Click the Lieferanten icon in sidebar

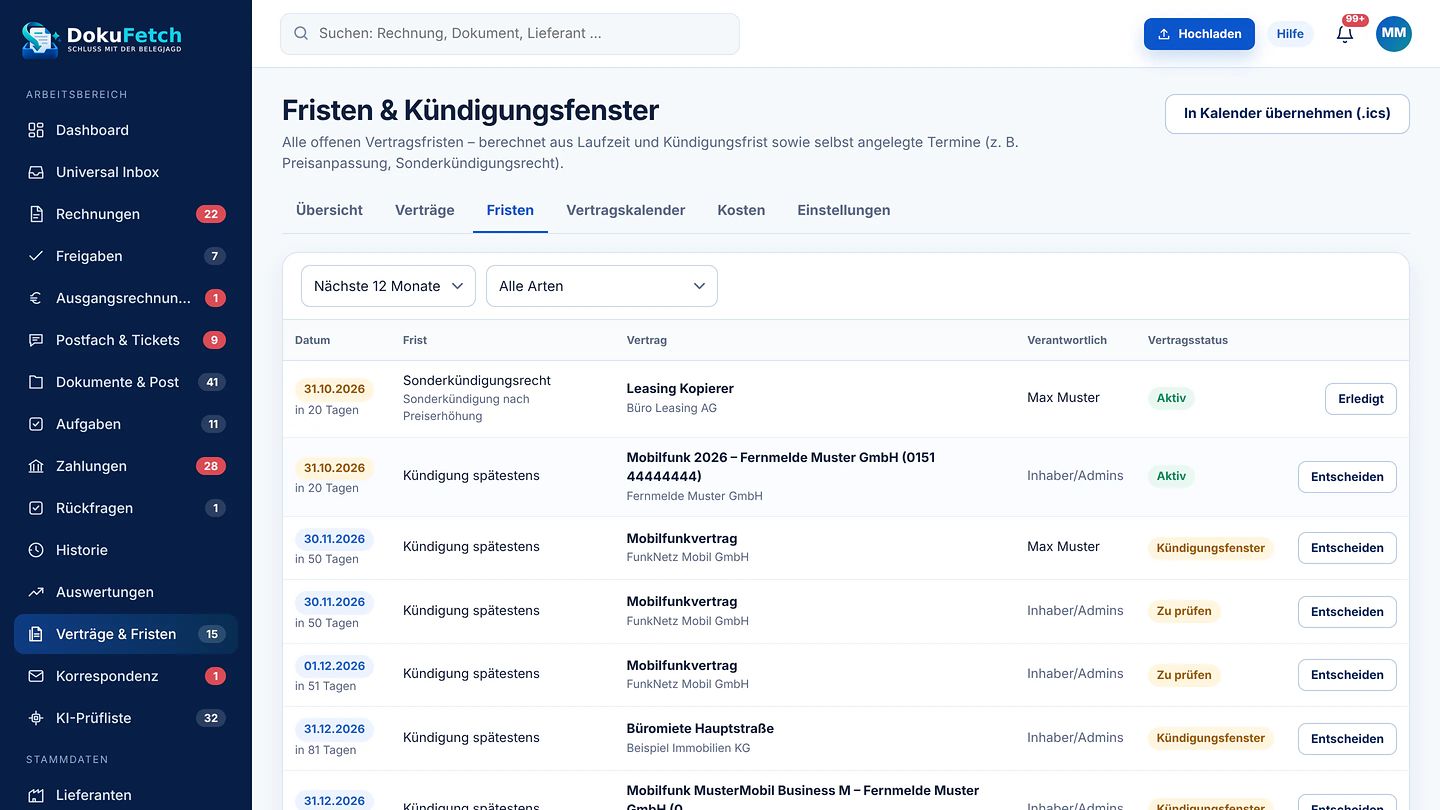pyautogui.click(x=36, y=795)
